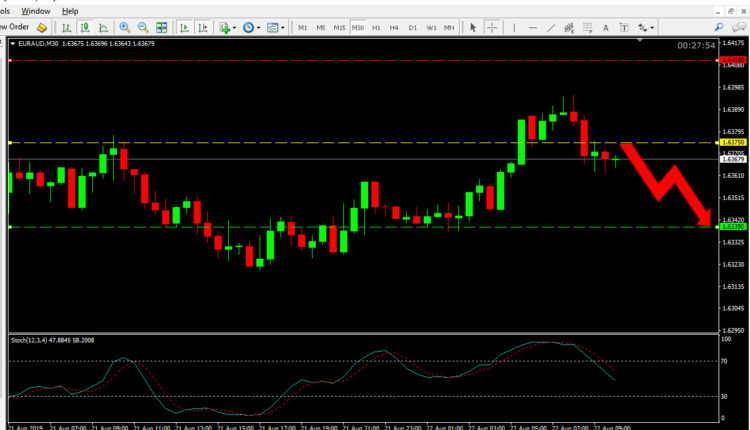
Task: Click the New Order button
Action: coord(14,27)
